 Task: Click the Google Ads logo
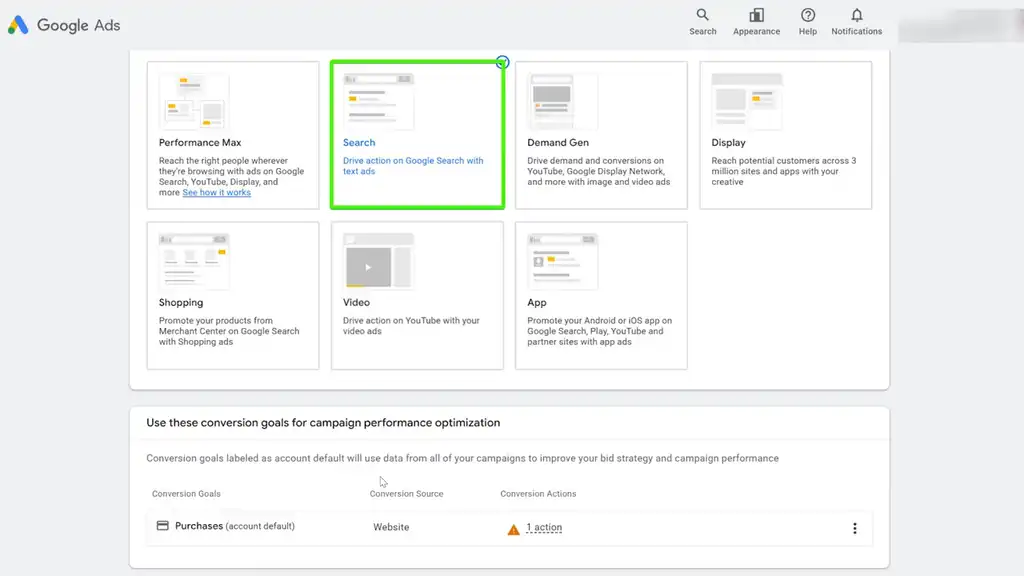point(64,25)
